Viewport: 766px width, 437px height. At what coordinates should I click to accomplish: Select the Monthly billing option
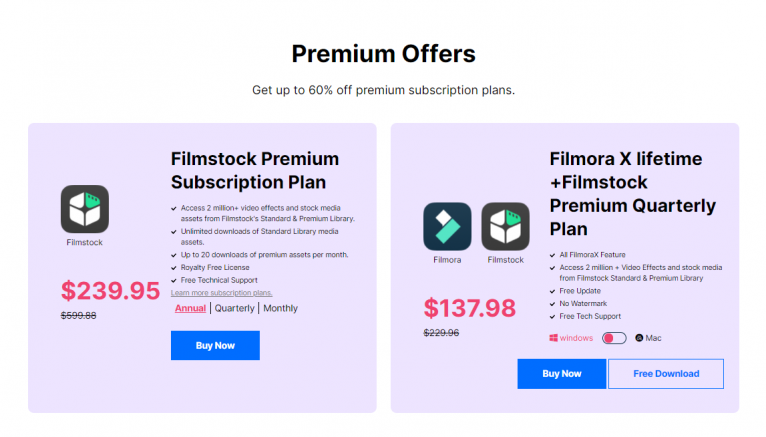tap(281, 308)
